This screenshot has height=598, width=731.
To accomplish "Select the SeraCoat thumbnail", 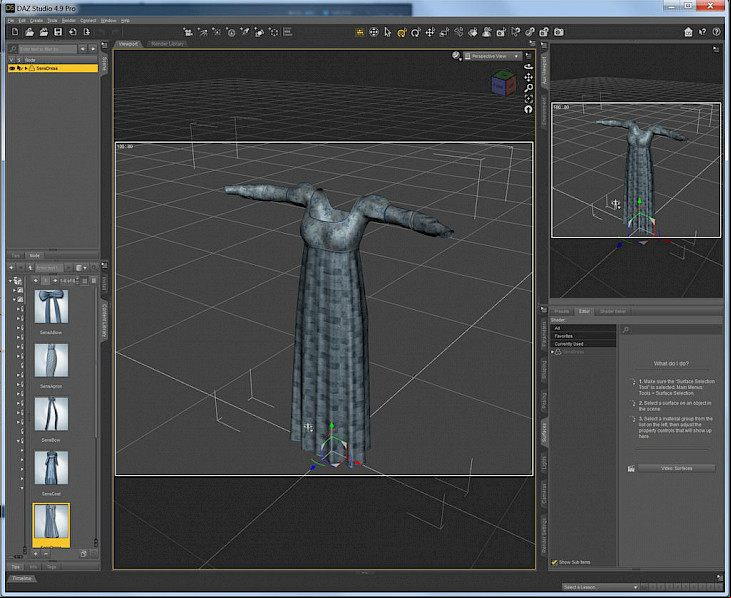I will point(51,467).
